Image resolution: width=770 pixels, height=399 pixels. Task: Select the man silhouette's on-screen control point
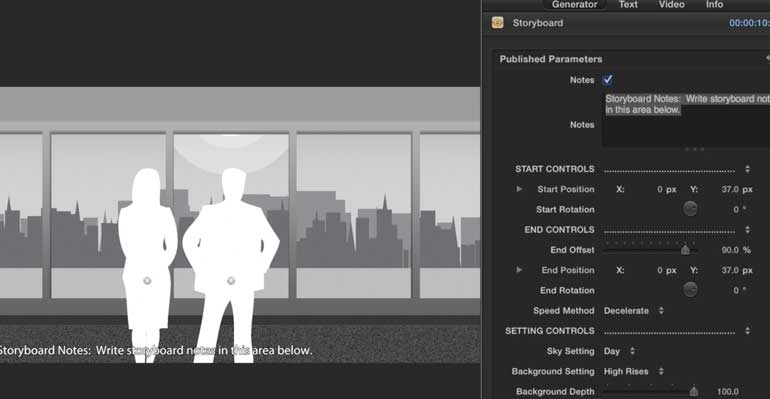[x=231, y=281]
